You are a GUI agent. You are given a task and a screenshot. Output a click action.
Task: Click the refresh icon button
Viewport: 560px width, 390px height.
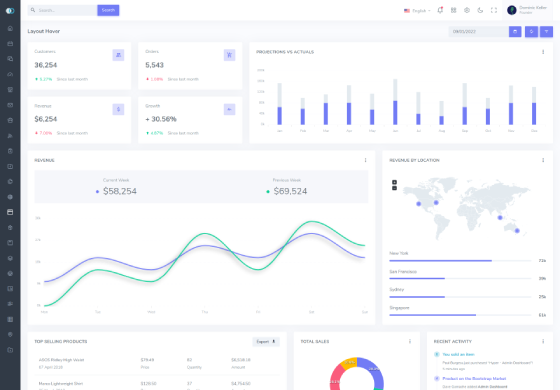(531, 31)
